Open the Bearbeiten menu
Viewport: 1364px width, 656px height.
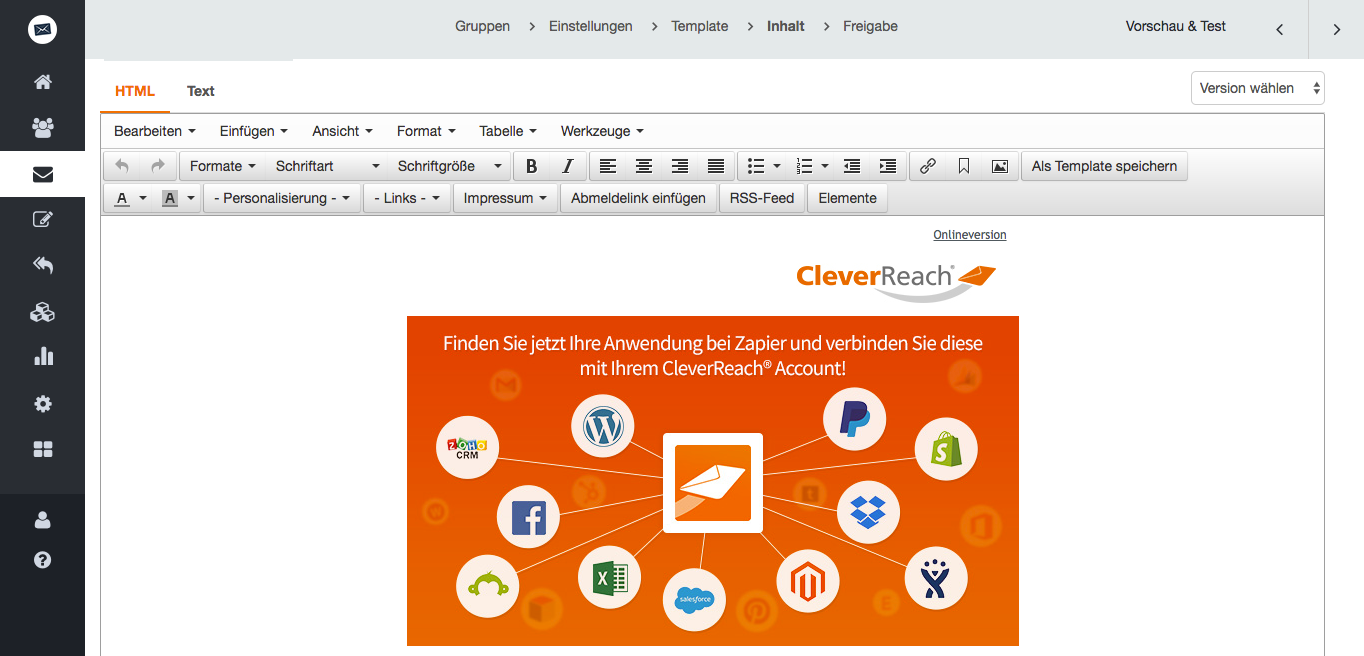pyautogui.click(x=155, y=131)
